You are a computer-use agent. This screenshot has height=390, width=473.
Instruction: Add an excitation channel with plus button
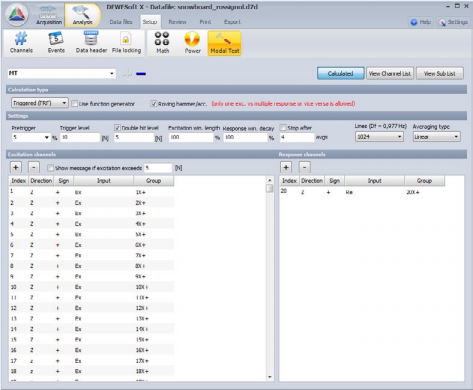click(16, 167)
